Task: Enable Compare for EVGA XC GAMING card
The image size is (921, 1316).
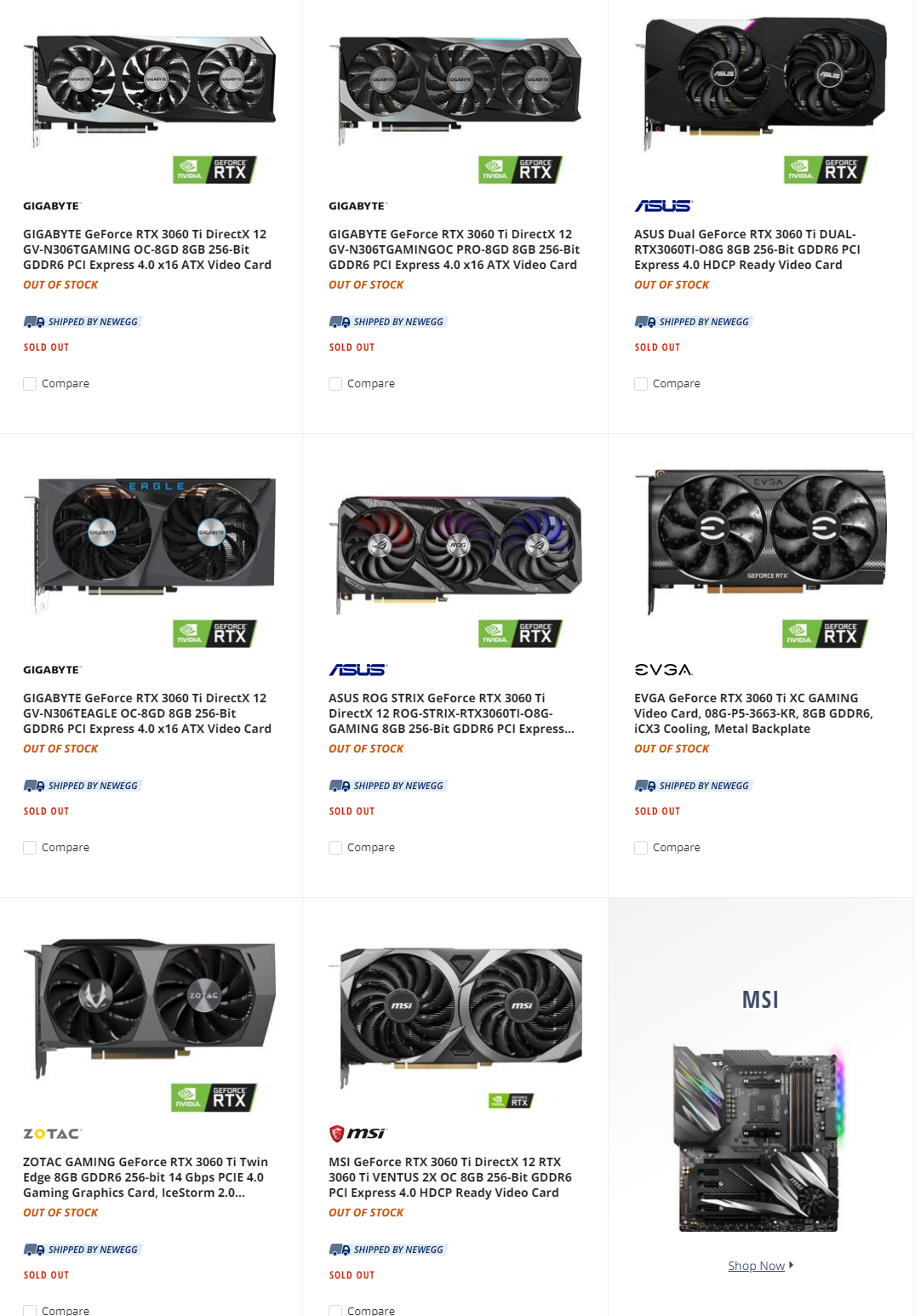Action: pos(641,848)
